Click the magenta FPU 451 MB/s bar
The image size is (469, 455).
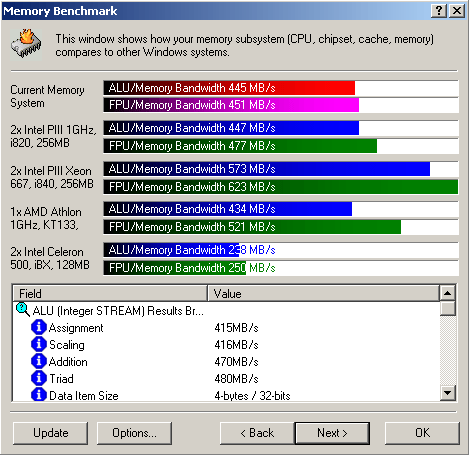231,105
